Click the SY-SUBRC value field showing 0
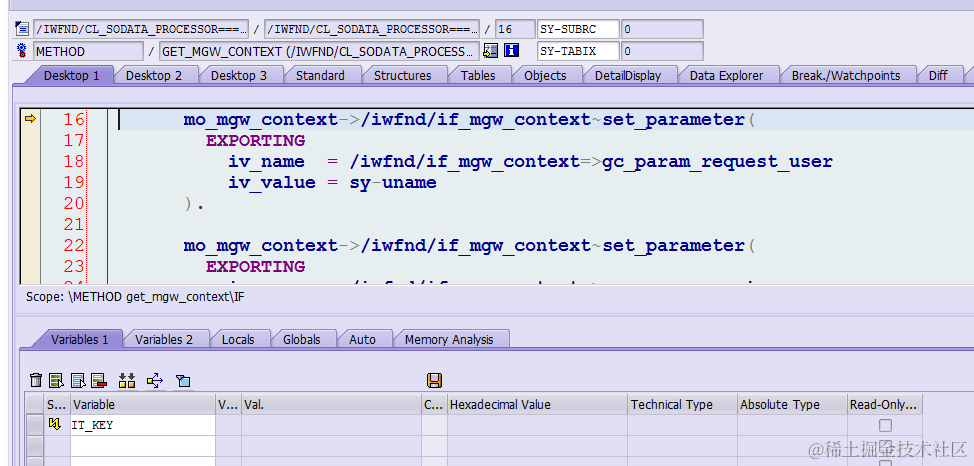 coord(662,29)
